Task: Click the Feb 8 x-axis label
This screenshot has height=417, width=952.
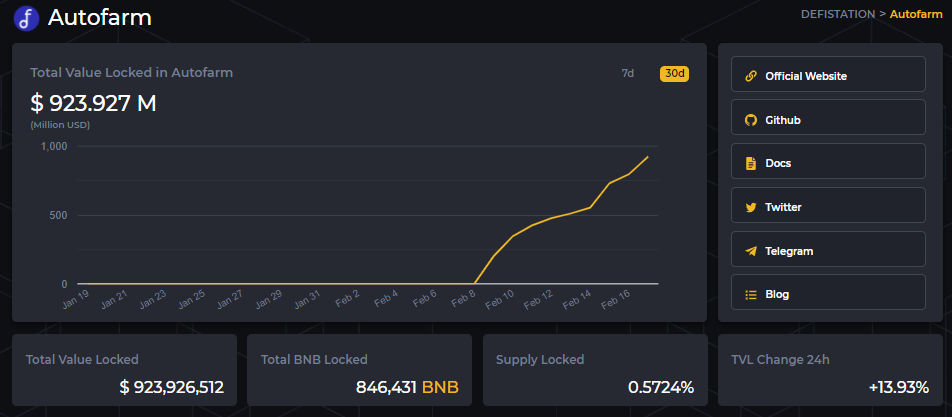Action: tap(463, 298)
